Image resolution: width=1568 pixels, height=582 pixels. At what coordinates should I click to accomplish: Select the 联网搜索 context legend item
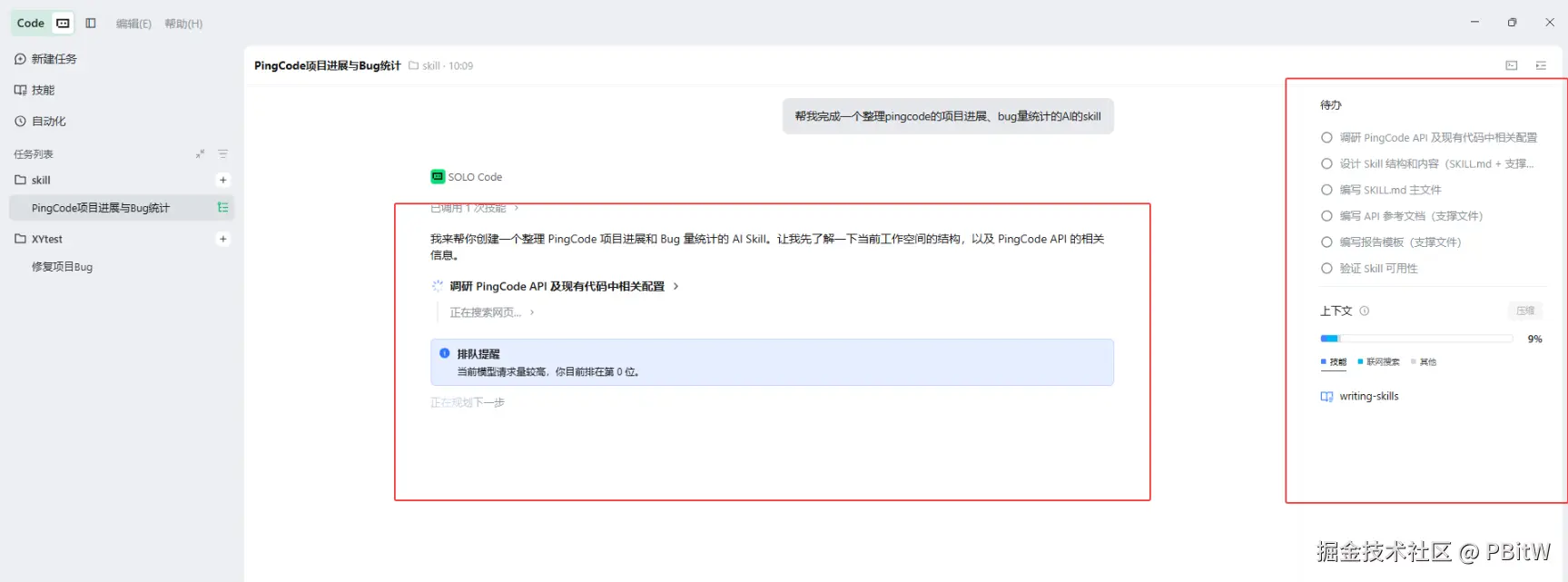[x=1378, y=362]
